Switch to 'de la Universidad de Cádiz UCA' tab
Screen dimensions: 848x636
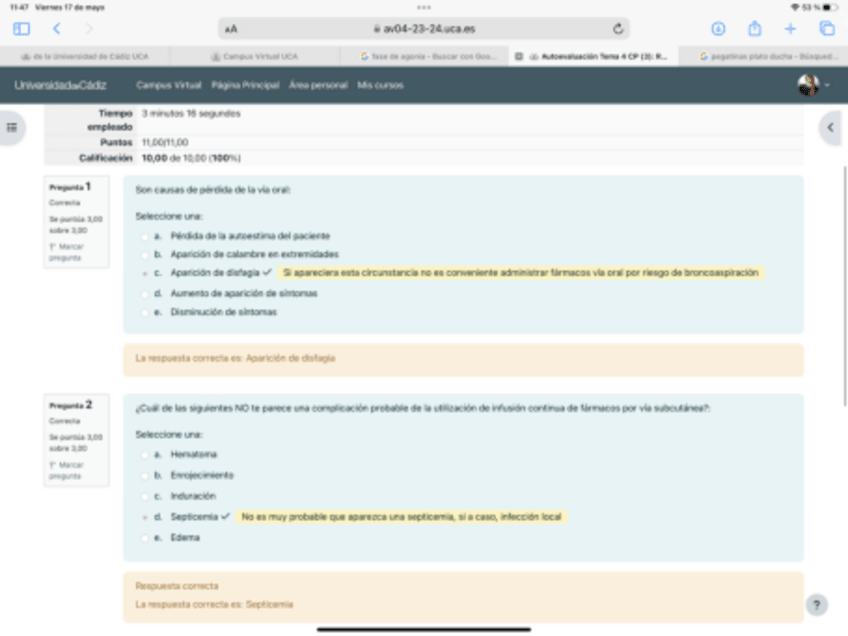pyautogui.click(x=85, y=56)
